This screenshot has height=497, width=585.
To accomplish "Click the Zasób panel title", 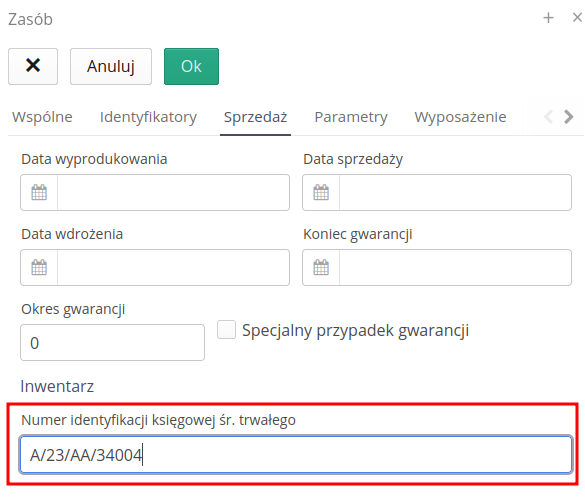I will (31, 19).
